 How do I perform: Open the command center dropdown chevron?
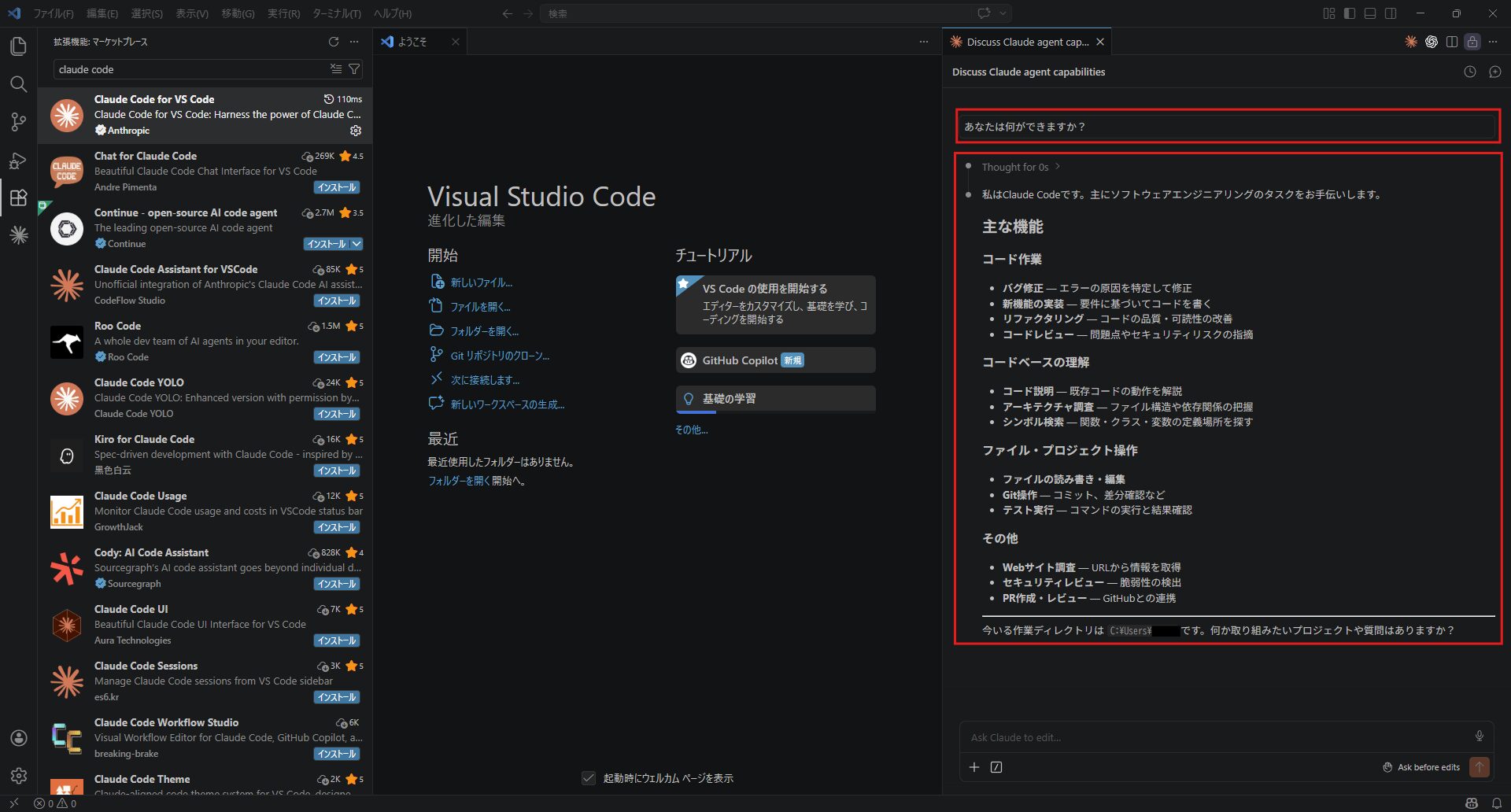click(1003, 13)
